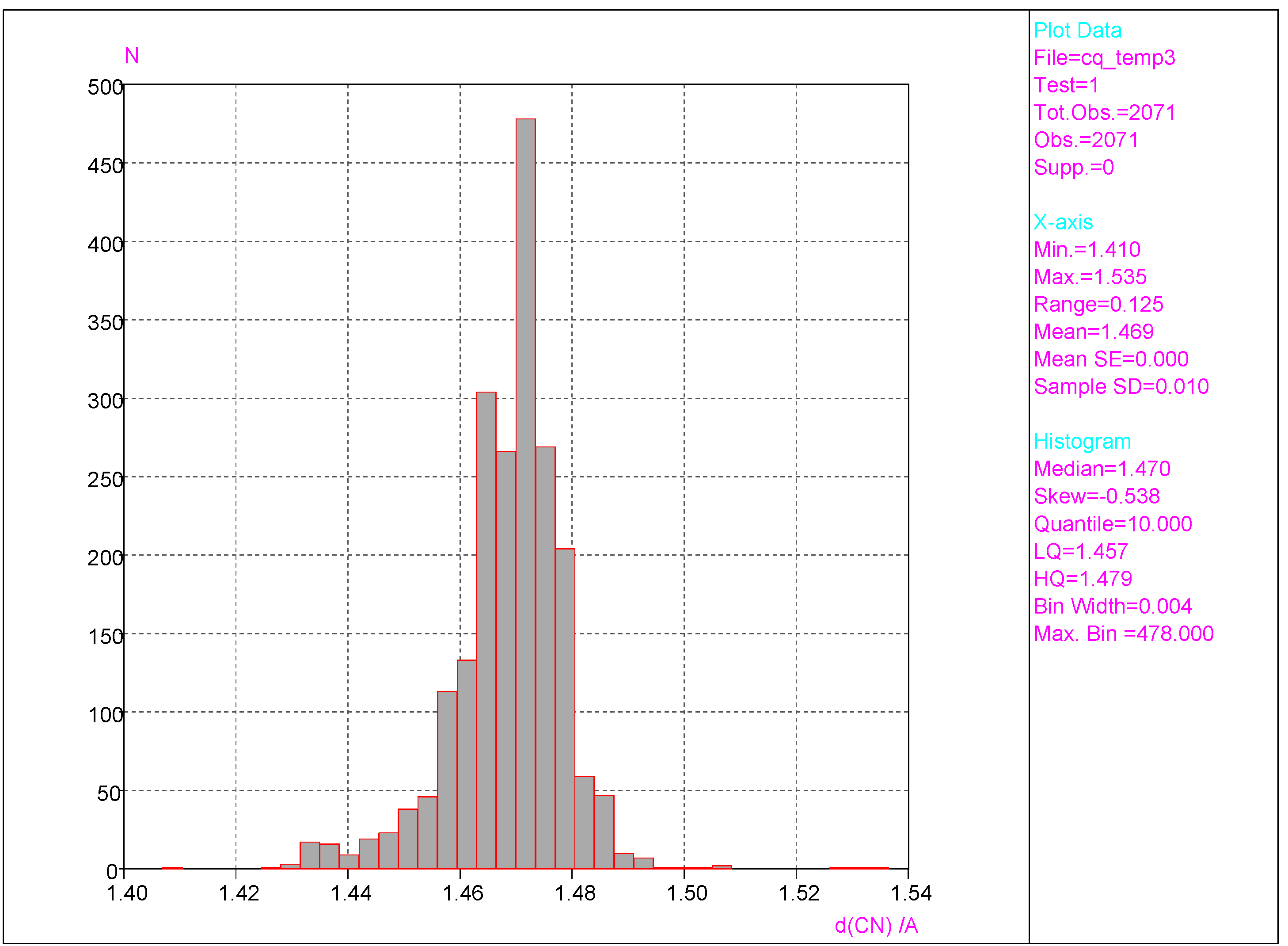Select the 'Mean=1.469' statistic
The image size is (1288, 946).
[1094, 332]
